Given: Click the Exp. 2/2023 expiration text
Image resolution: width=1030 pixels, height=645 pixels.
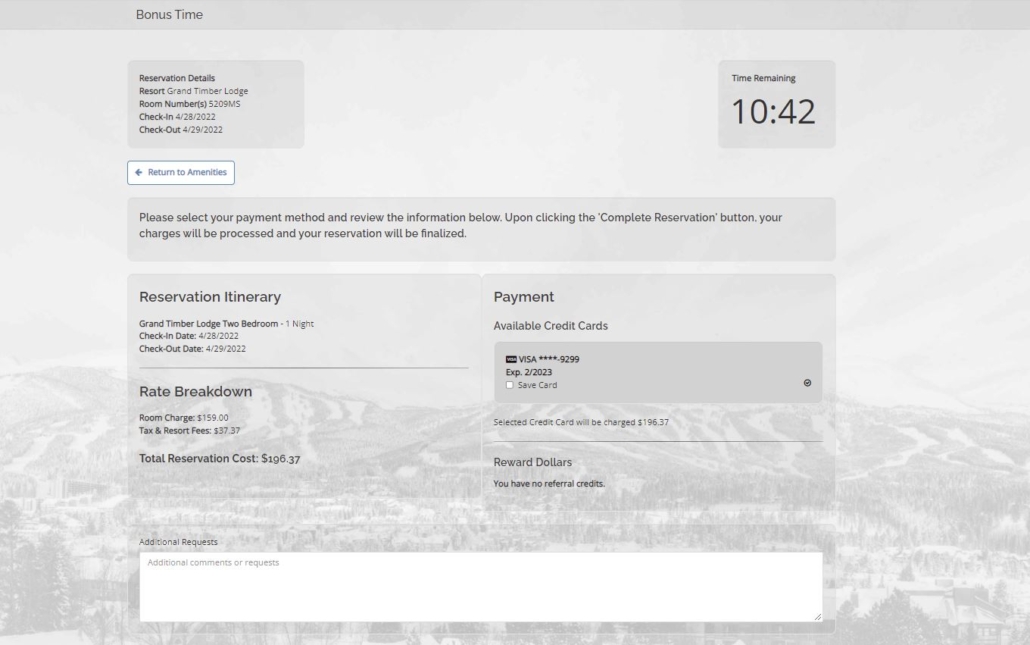Looking at the screenshot, I should pyautogui.click(x=529, y=372).
